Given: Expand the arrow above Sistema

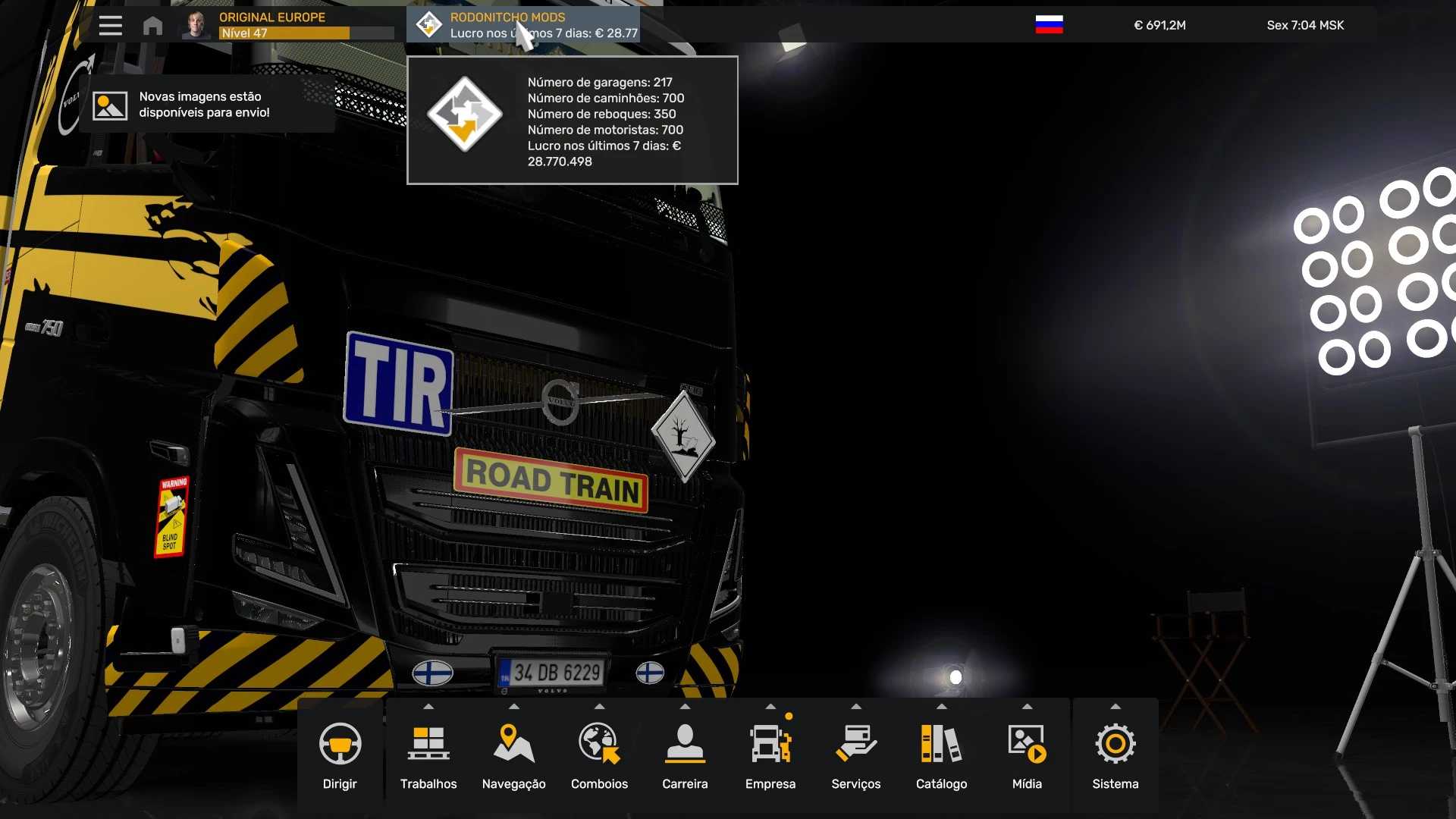Looking at the screenshot, I should tap(1115, 706).
